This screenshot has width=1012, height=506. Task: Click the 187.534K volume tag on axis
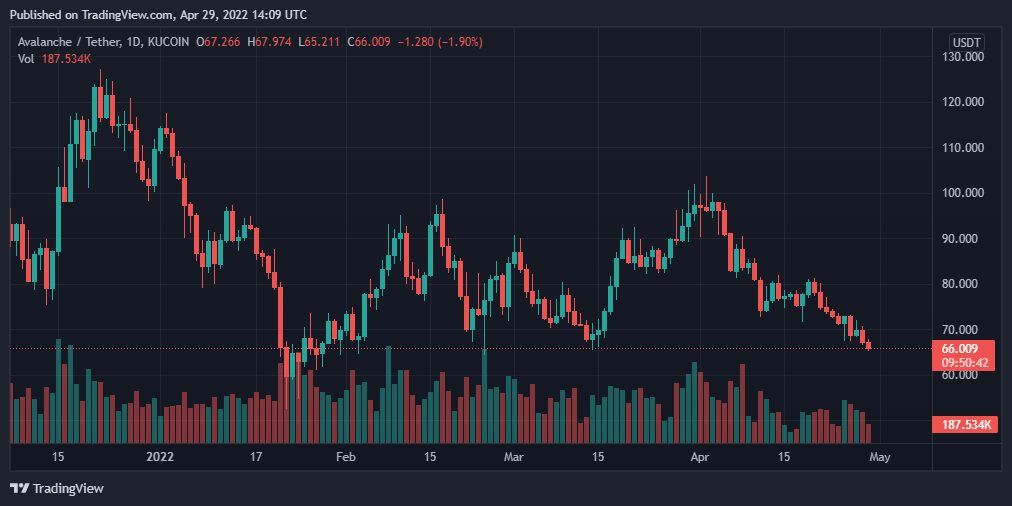click(x=965, y=425)
